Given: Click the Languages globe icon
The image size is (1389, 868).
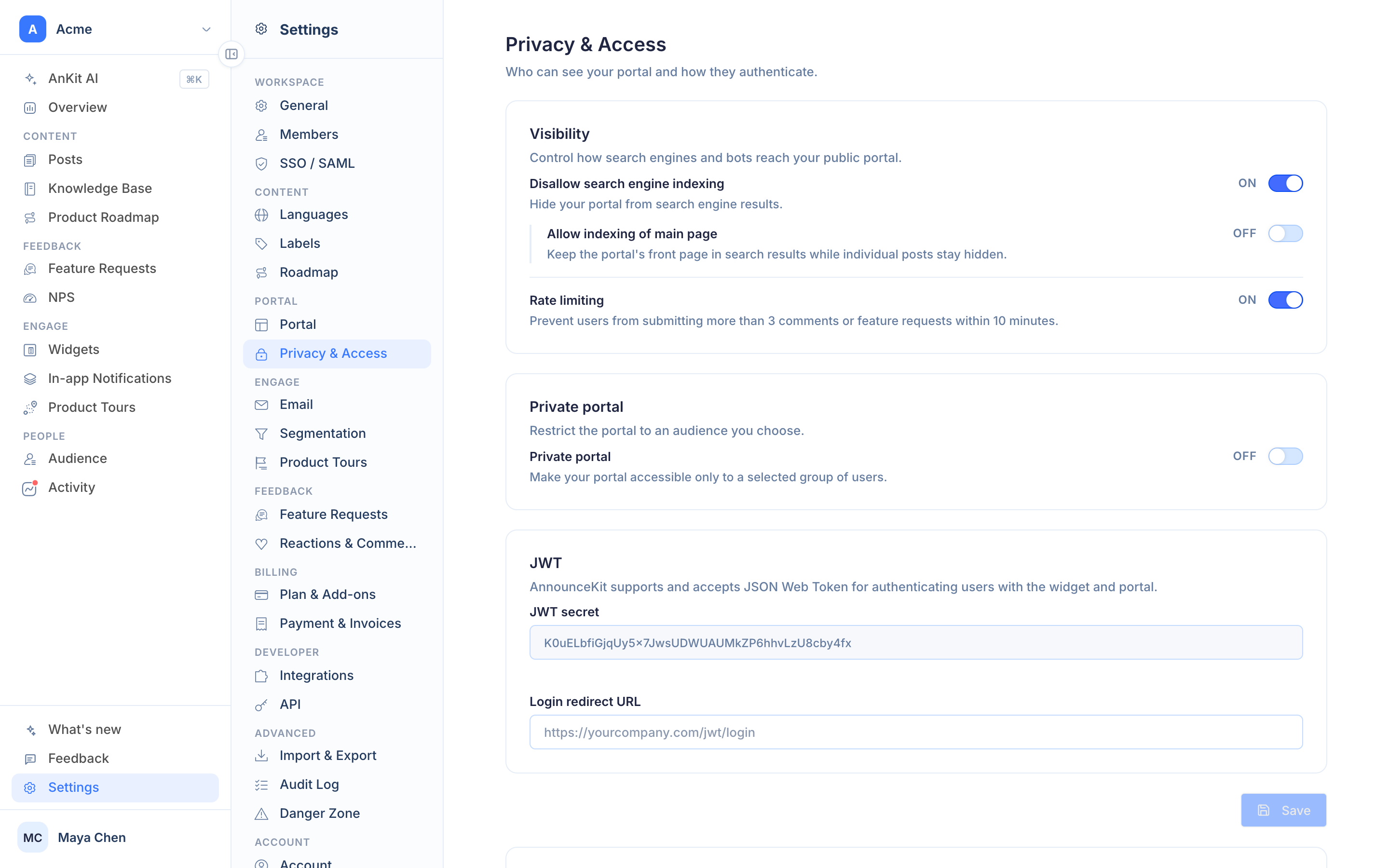Looking at the screenshot, I should (262, 215).
